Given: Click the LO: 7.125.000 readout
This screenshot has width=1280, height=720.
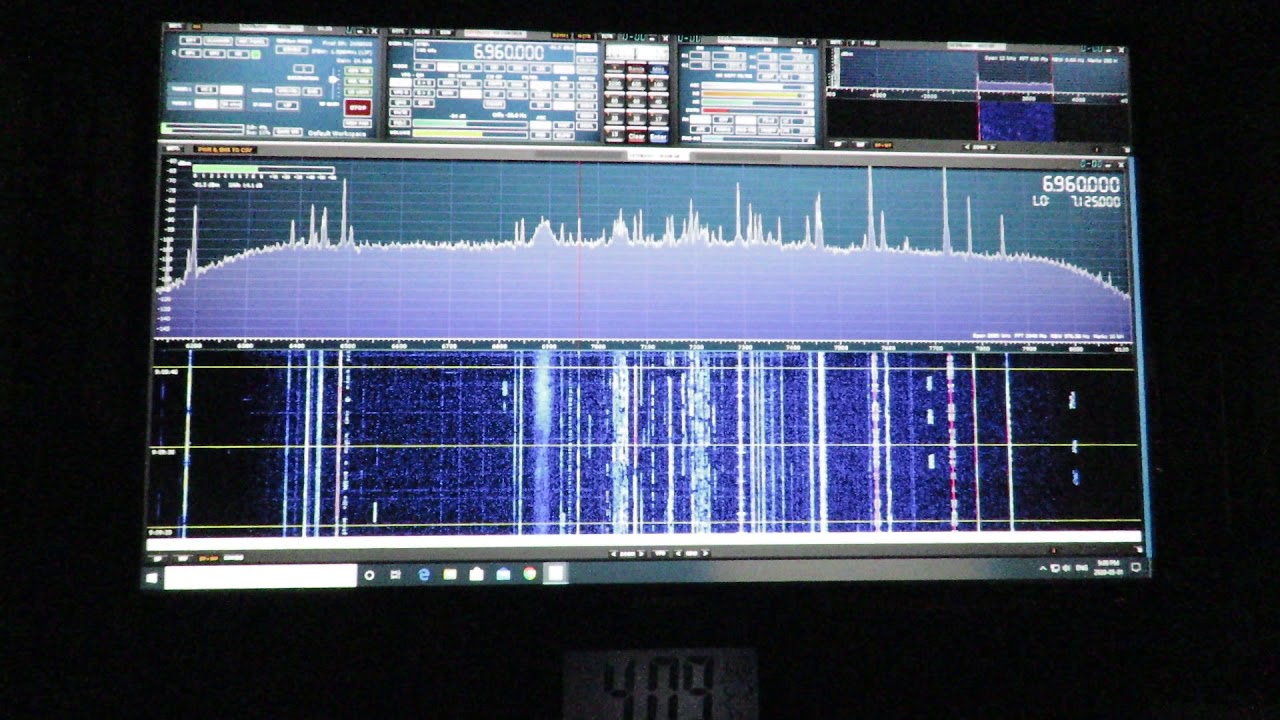Looking at the screenshot, I should pos(1077,202).
